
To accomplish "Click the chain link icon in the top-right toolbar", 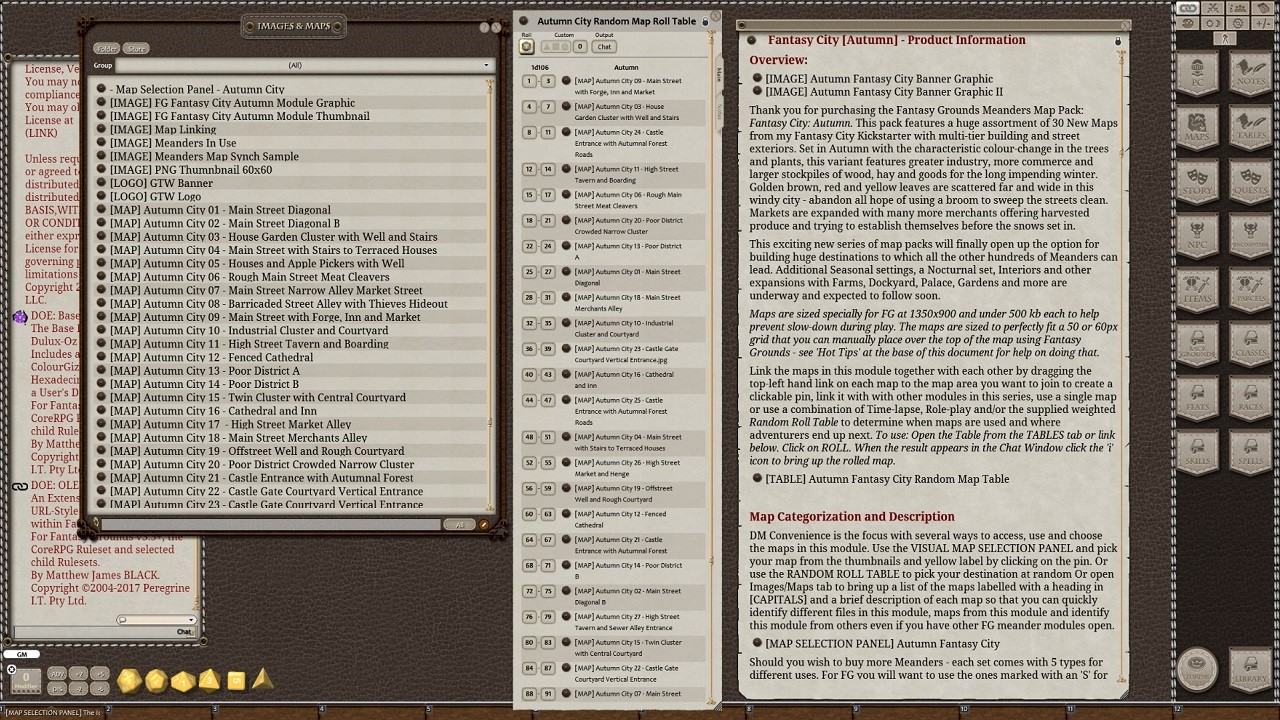I will (1187, 8).
